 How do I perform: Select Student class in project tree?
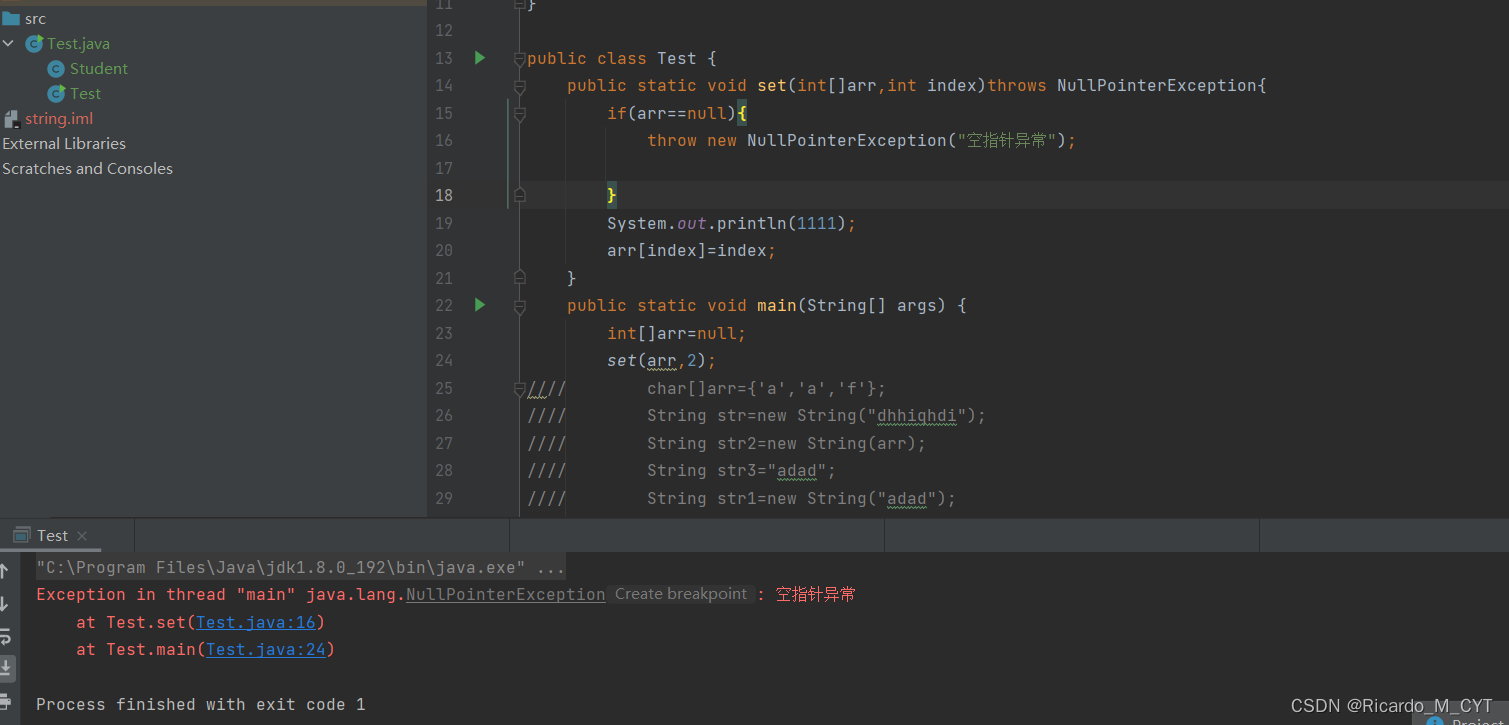tap(99, 69)
